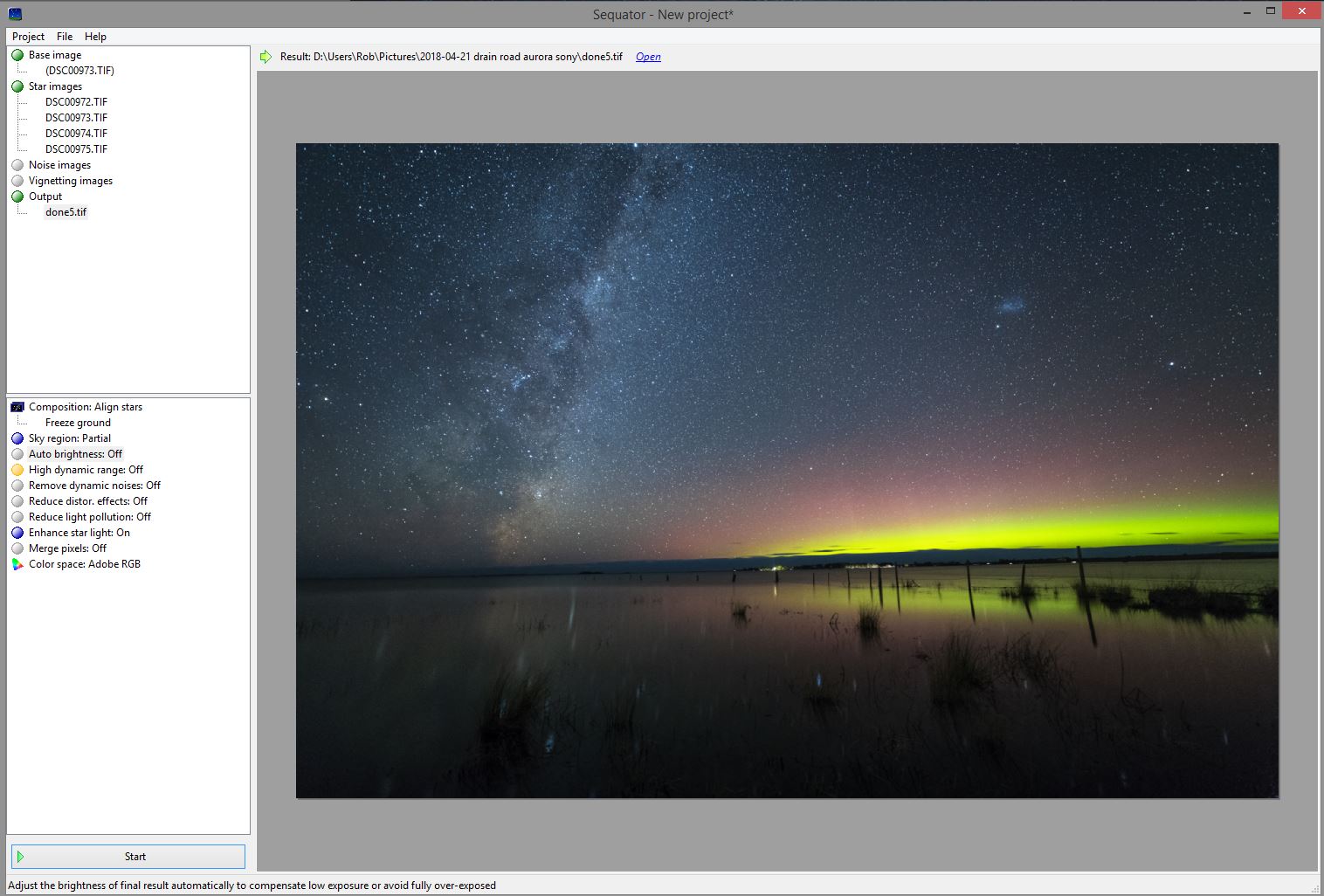Screen dimensions: 1324x896
Task: Click the green Base image status icon
Action: click(x=17, y=55)
